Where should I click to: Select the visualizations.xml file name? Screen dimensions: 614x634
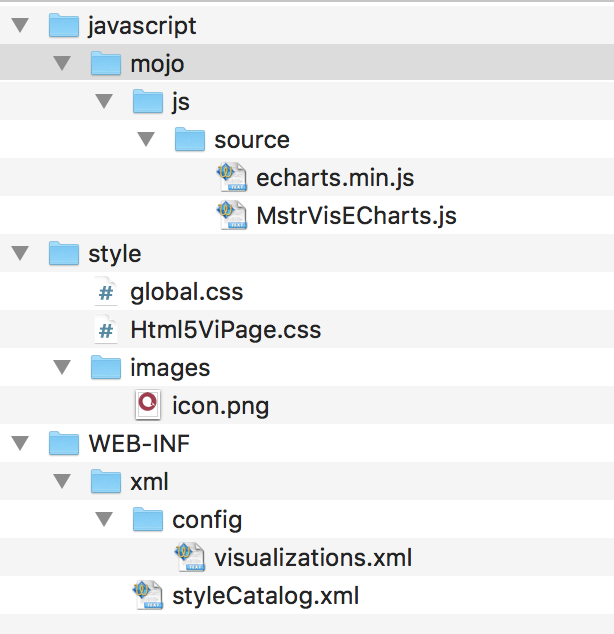point(313,558)
